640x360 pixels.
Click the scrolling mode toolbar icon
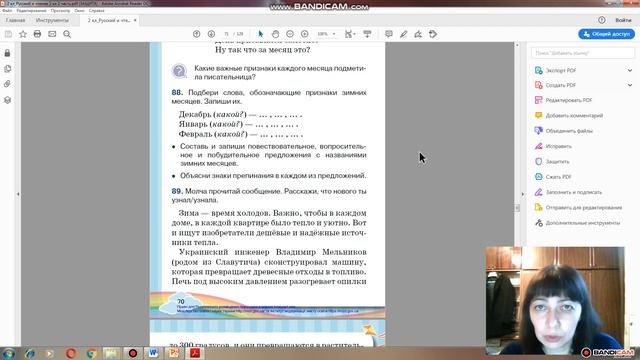[367, 34]
